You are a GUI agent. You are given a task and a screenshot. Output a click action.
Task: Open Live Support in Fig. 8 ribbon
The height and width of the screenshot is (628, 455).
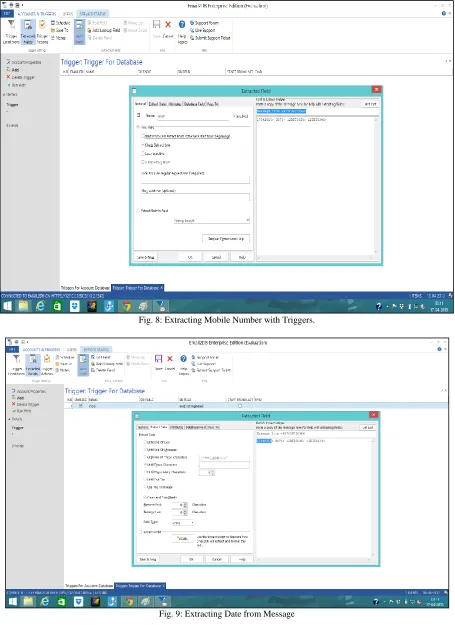pyautogui.click(x=202, y=30)
